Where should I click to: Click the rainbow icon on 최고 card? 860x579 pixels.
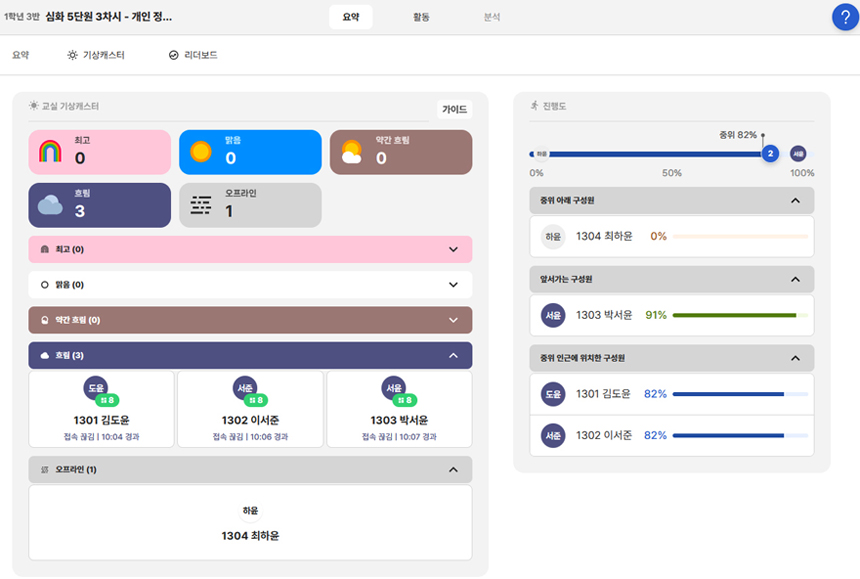[x=50, y=152]
